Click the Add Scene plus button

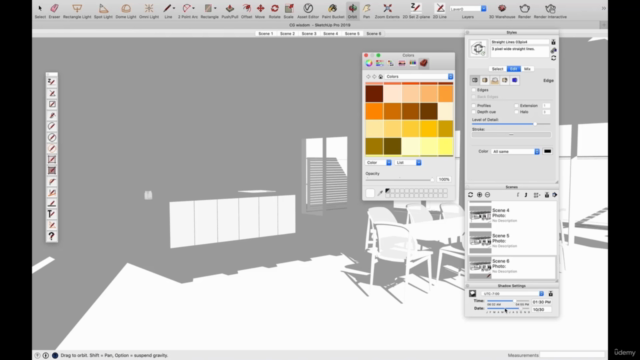tap(480, 195)
